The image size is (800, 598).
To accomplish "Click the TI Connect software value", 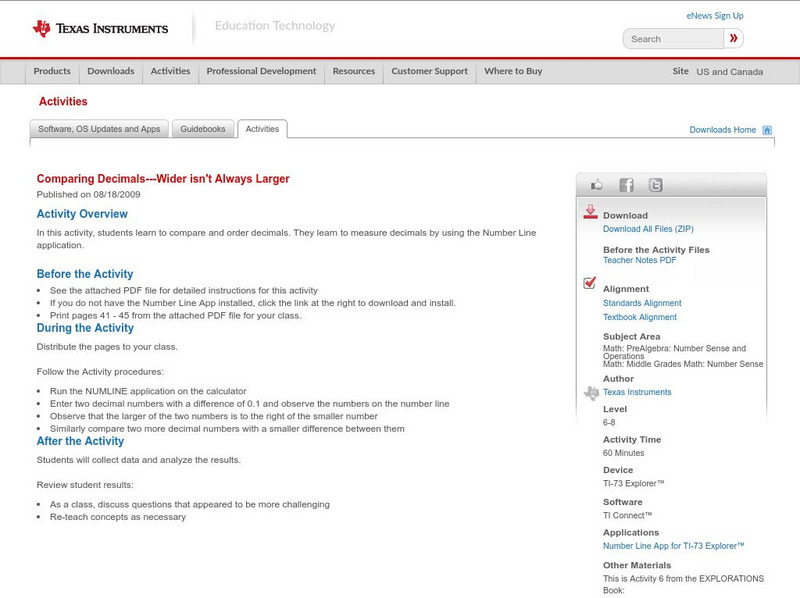I will pos(628,515).
